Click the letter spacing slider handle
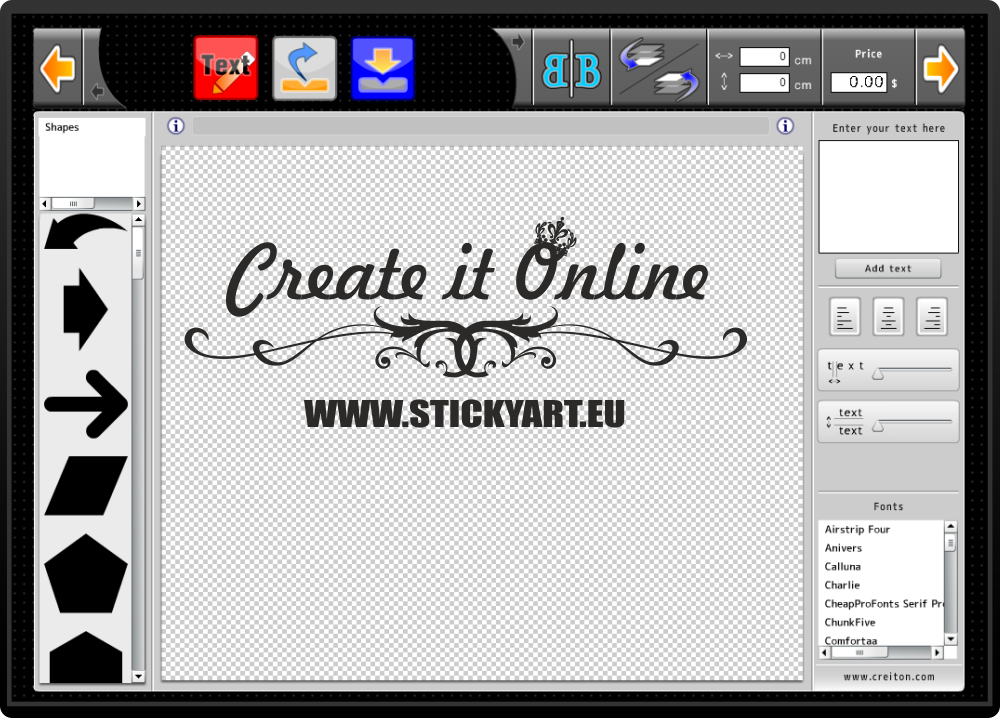The height and width of the screenshot is (718, 1000). pyautogui.click(x=877, y=373)
